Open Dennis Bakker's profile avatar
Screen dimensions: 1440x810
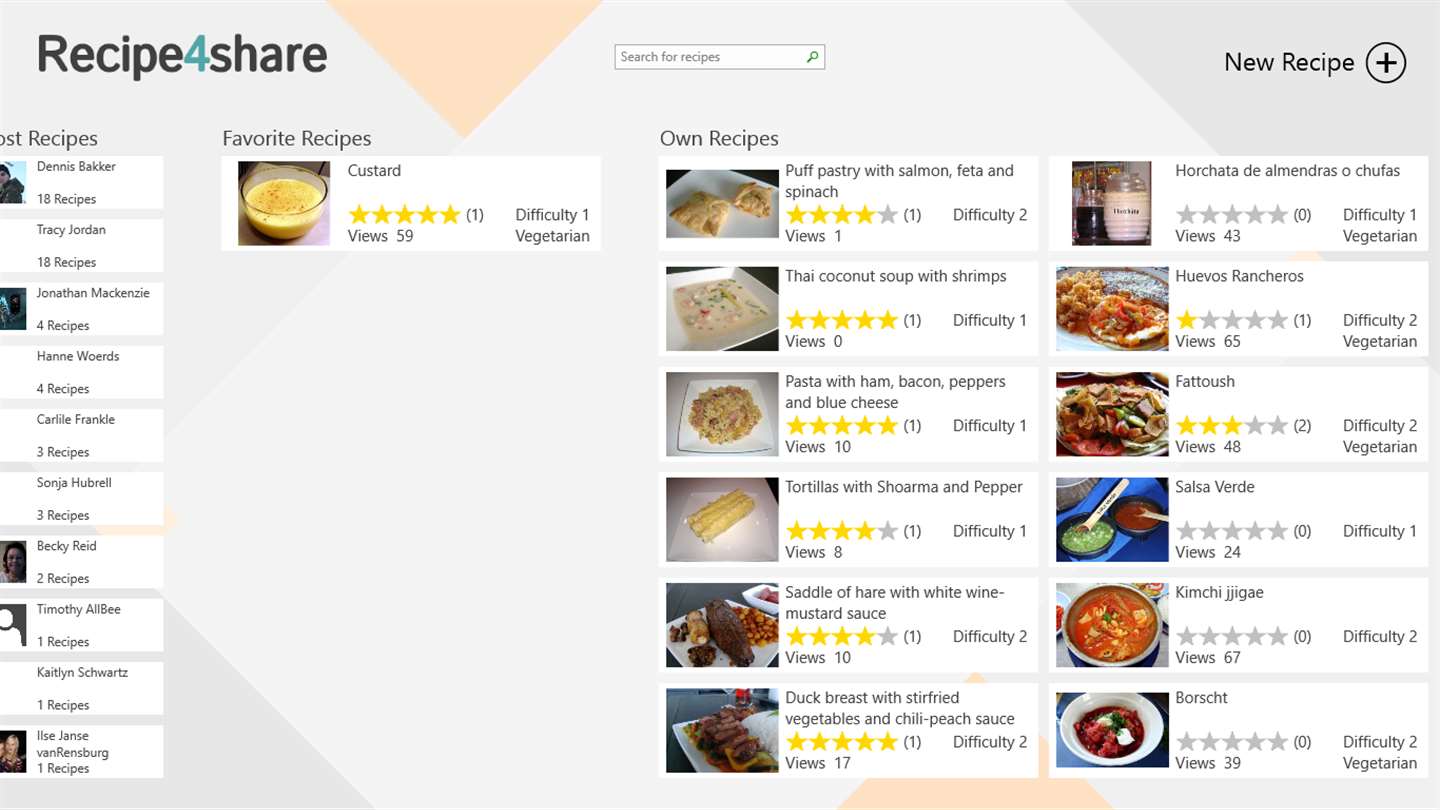(12, 182)
